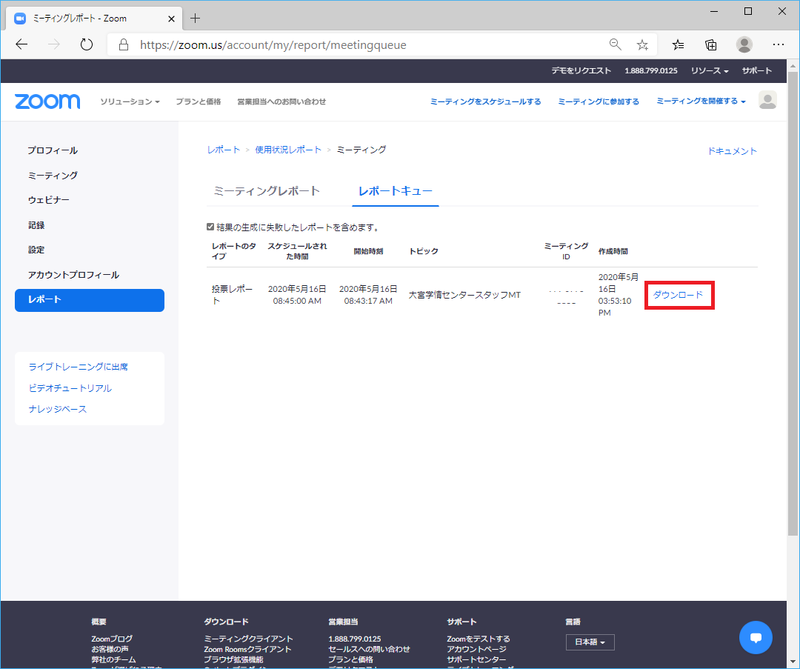This screenshot has width=800, height=669.
Task: Click 開始時刻 column header
Action: pos(368,251)
